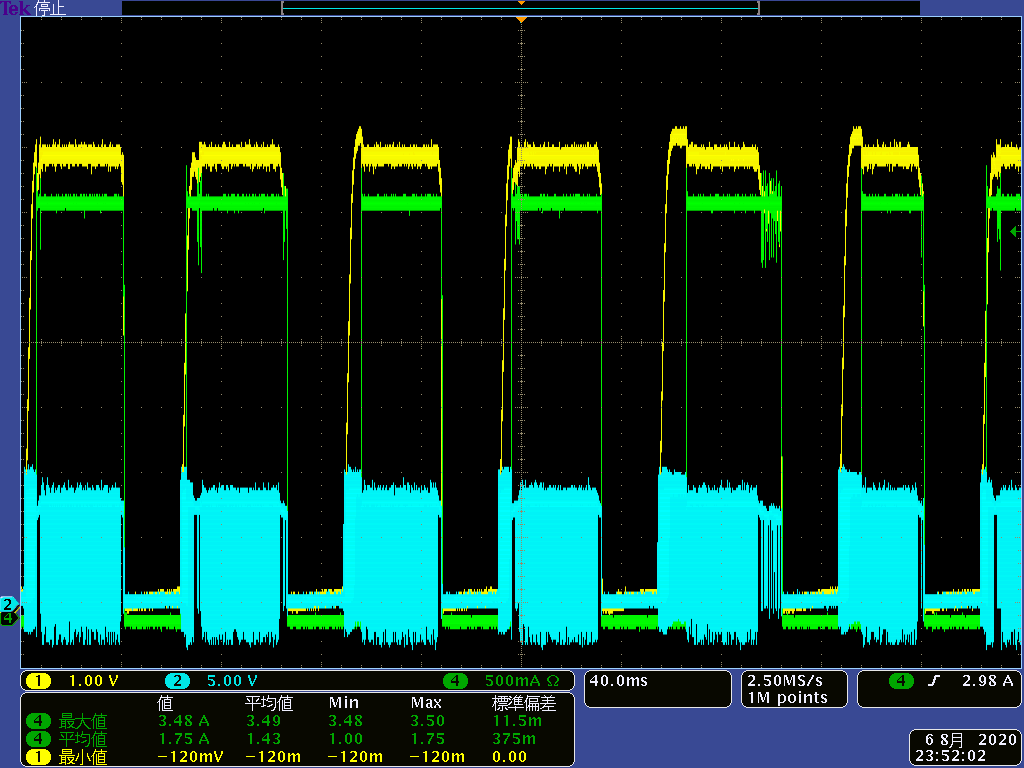Click the Max column header
Image resolution: width=1024 pixels, height=768 pixels.
click(426, 703)
